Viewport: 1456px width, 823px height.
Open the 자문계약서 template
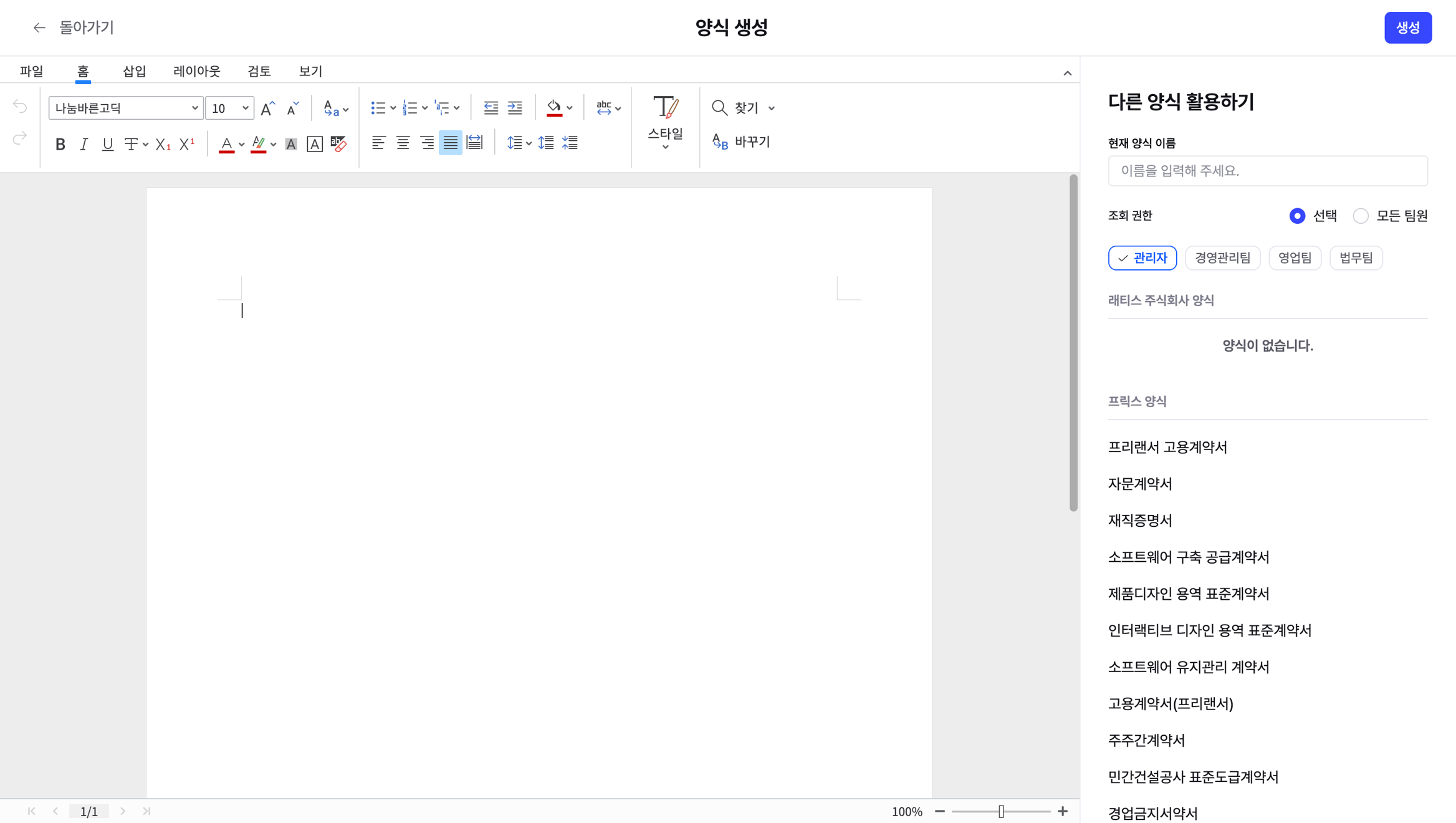(1140, 484)
